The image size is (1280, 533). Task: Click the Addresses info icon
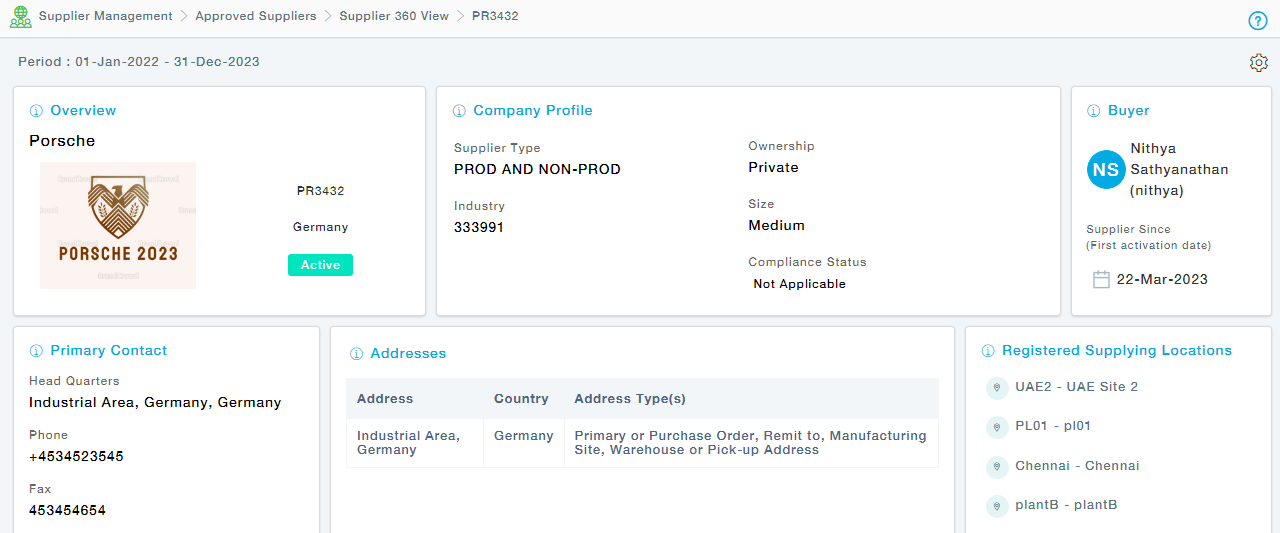point(356,354)
